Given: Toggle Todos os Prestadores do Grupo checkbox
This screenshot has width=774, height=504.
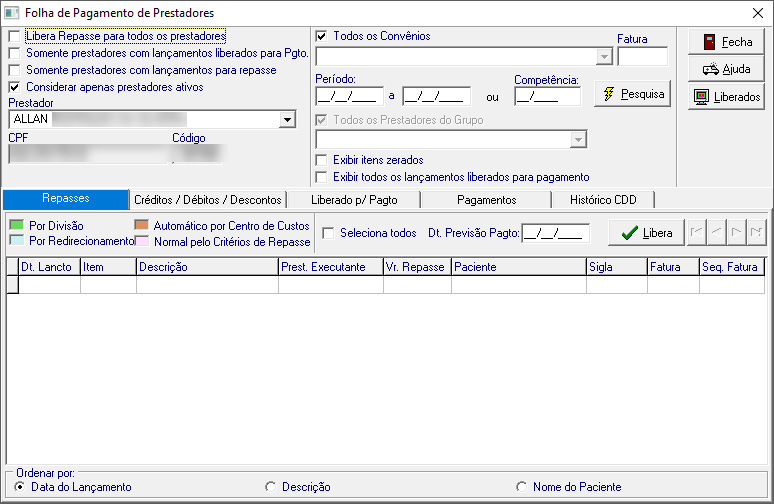Looking at the screenshot, I should pyautogui.click(x=321, y=120).
